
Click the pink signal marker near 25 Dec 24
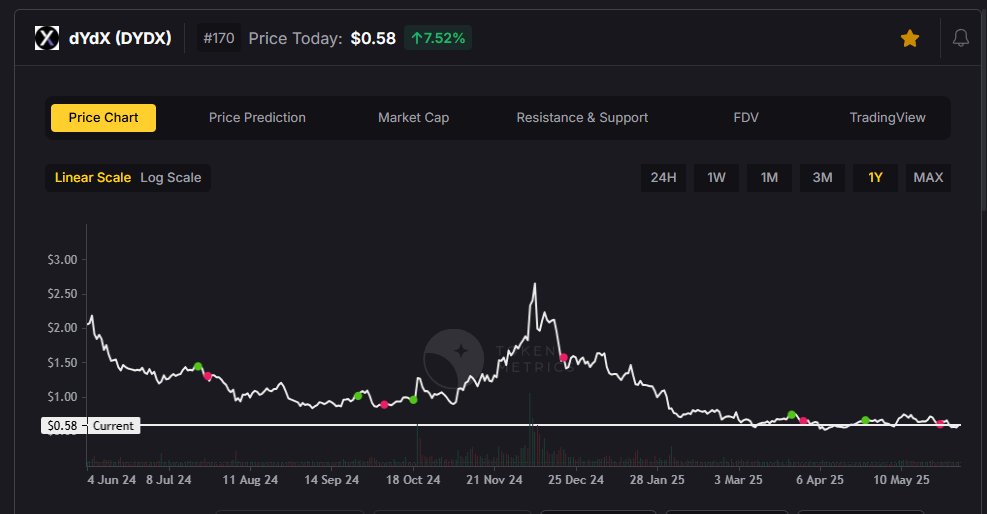[x=563, y=358]
